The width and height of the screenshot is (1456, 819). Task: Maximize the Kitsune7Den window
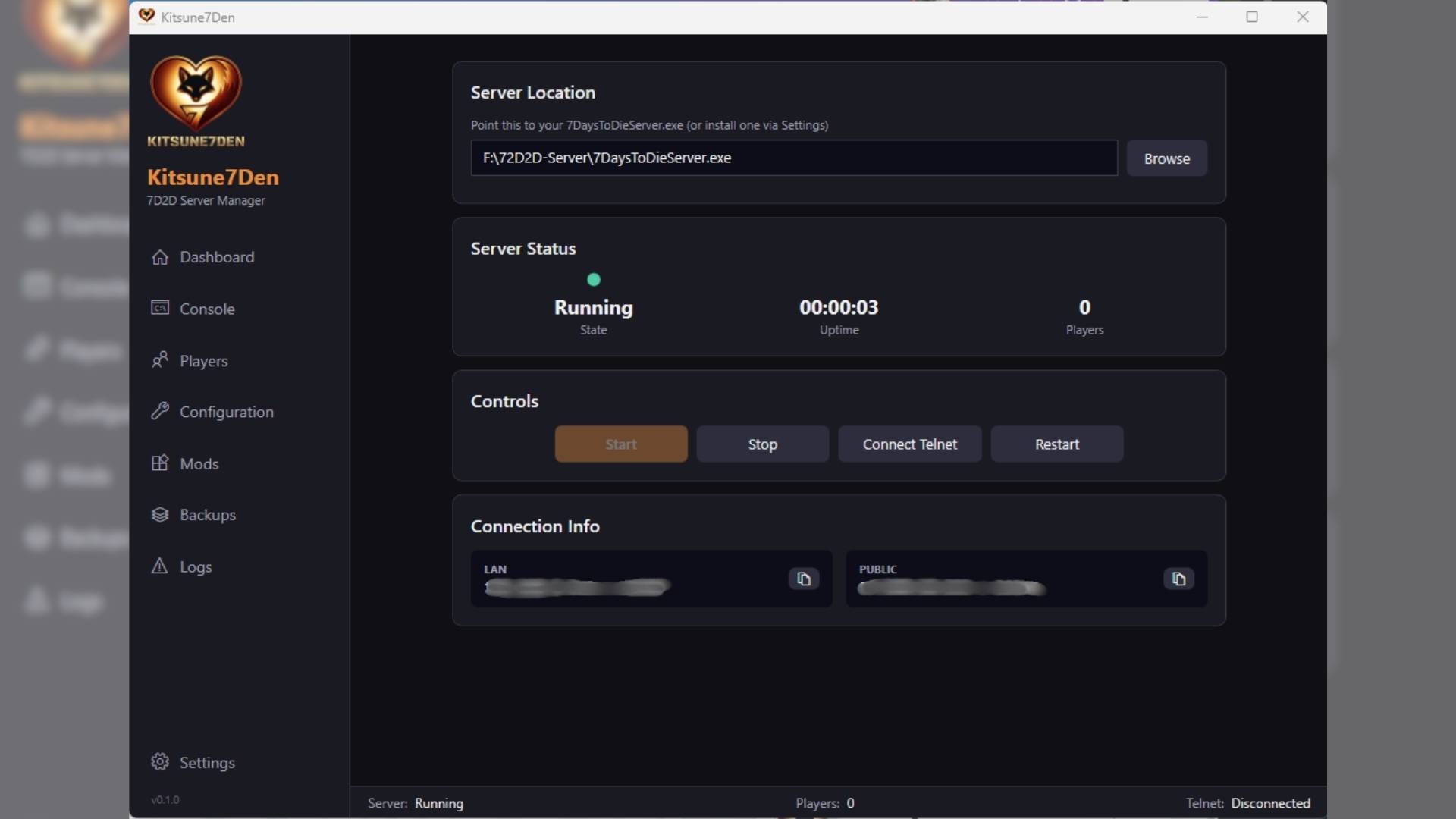click(1252, 17)
